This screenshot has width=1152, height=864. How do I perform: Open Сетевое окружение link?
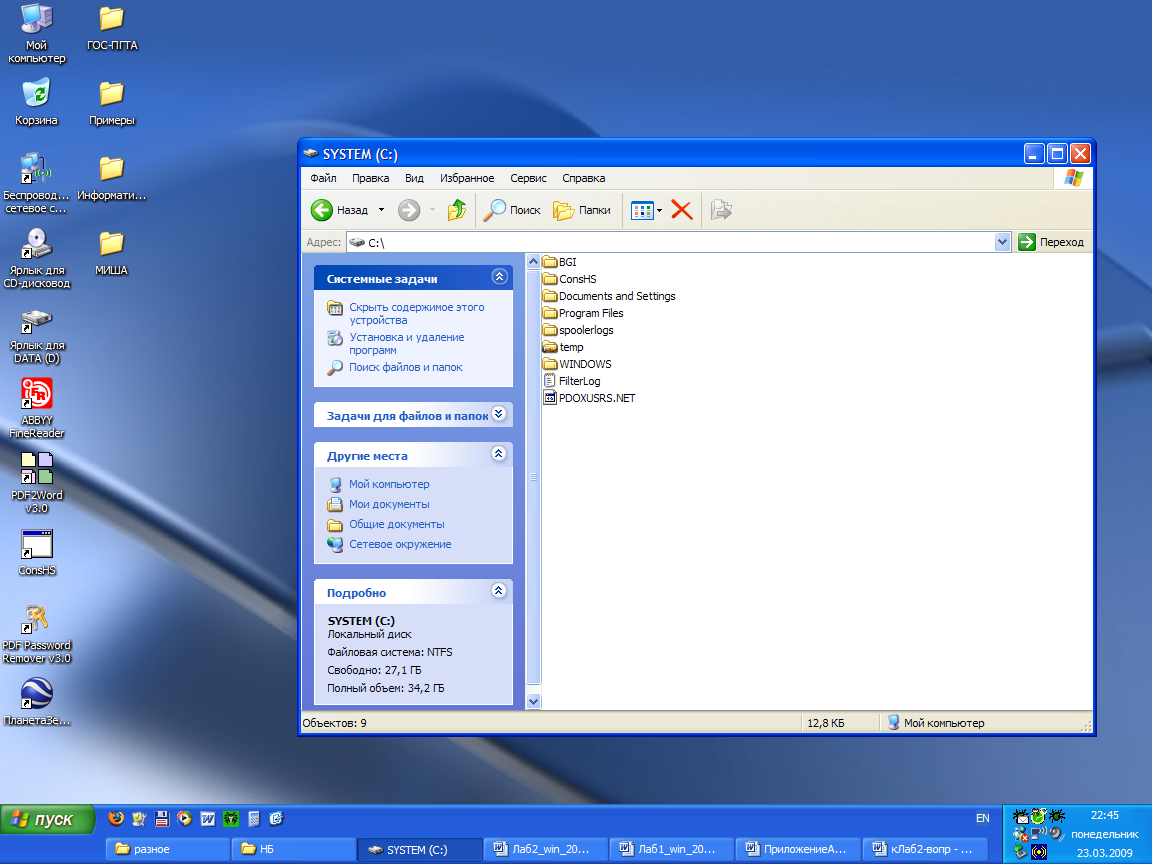click(400, 544)
